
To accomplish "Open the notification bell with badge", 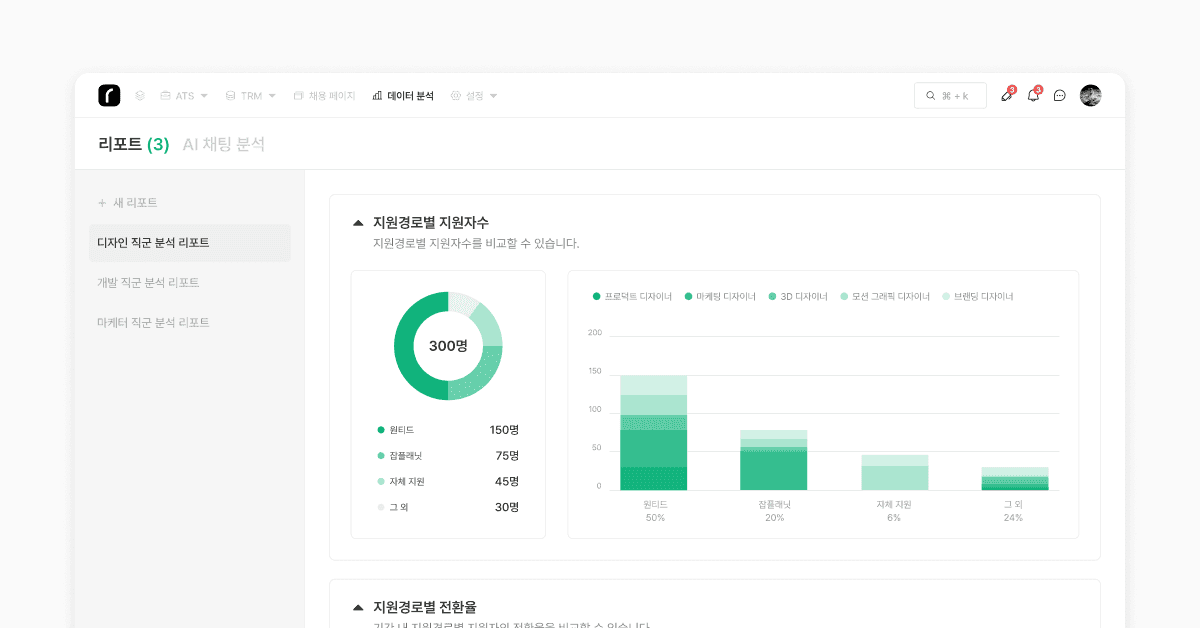I will 1033,96.
